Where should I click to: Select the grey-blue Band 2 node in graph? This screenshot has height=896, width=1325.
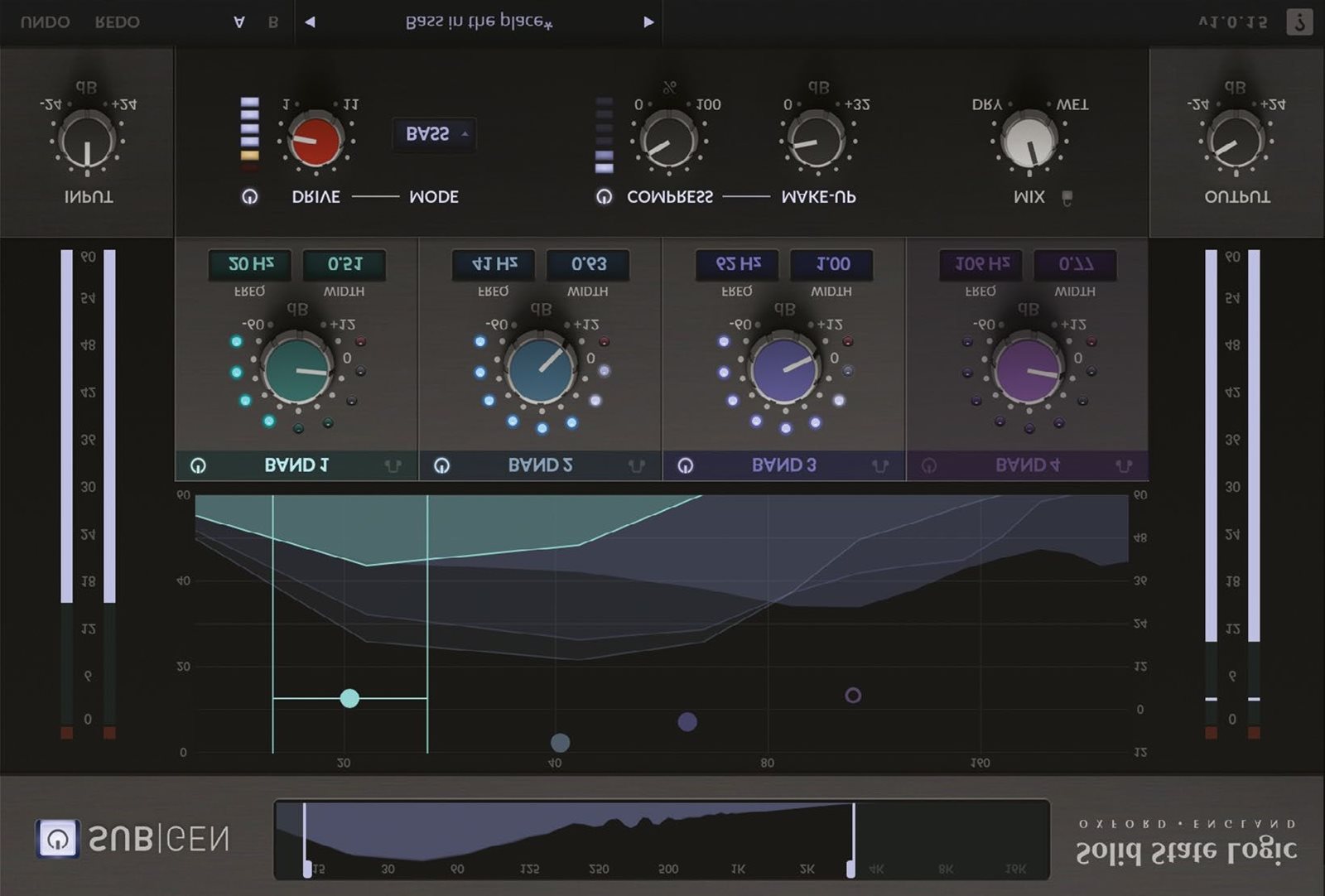[561, 742]
